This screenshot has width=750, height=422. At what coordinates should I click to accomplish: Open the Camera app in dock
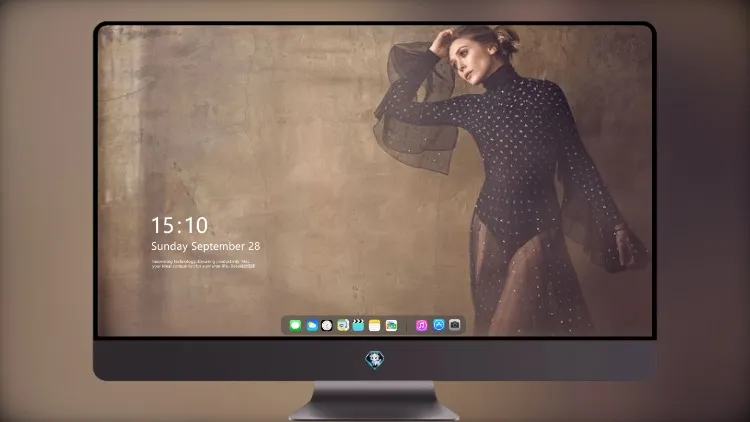coord(455,325)
